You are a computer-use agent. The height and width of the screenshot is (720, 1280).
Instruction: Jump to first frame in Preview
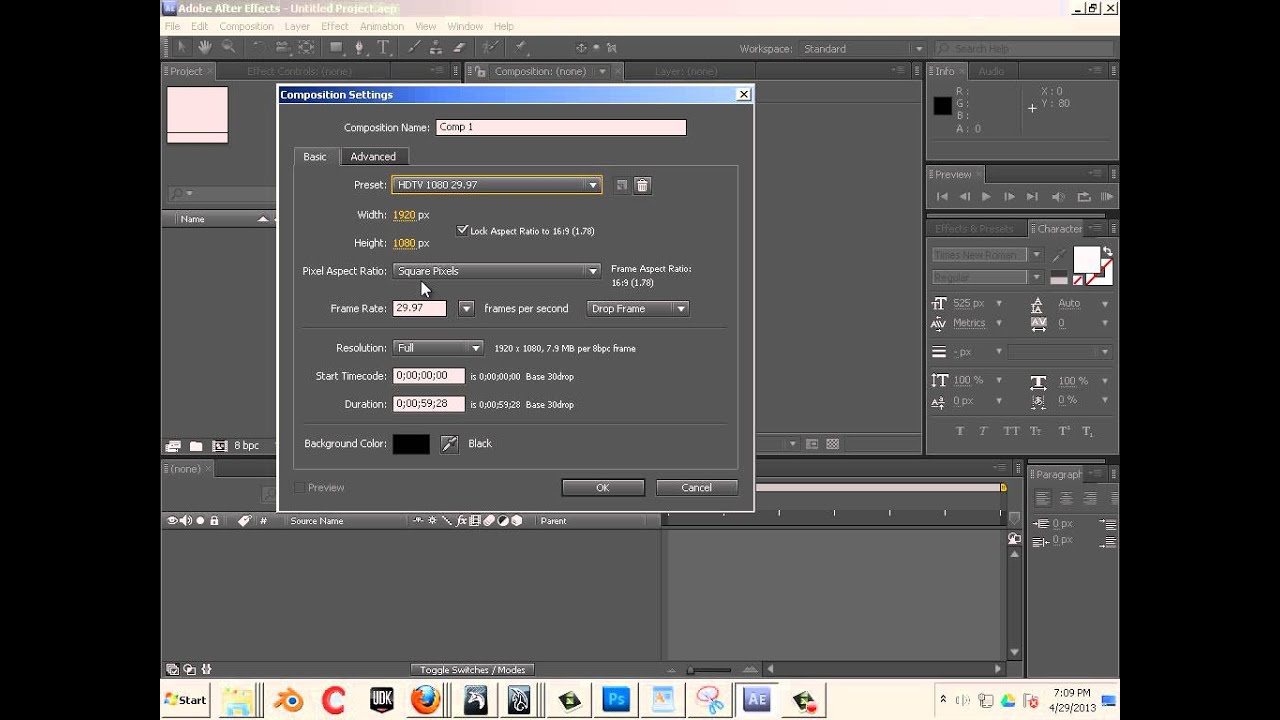pos(942,197)
